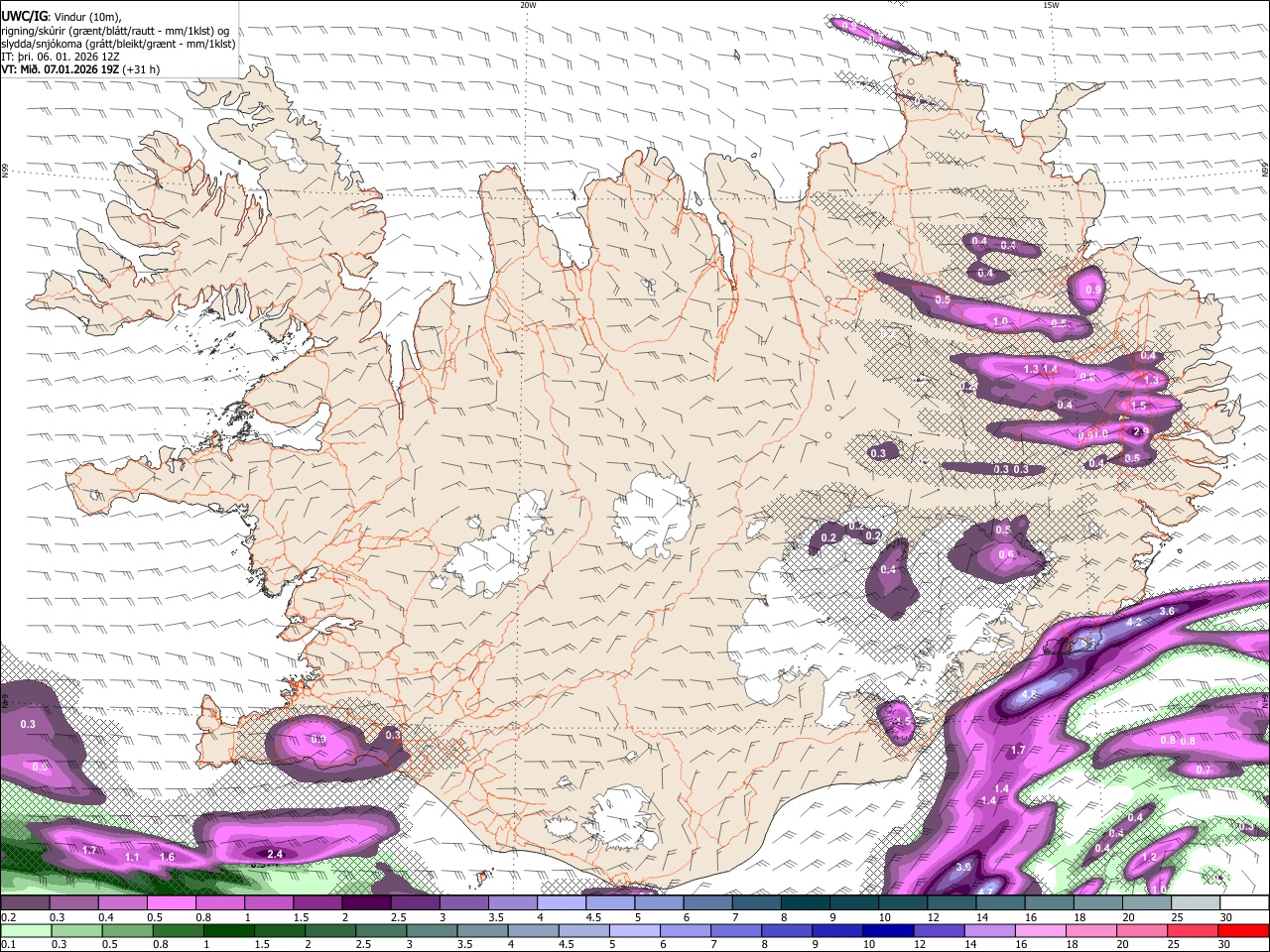Click the light grey 25 swatch, upper legend row

pos(1197,903)
